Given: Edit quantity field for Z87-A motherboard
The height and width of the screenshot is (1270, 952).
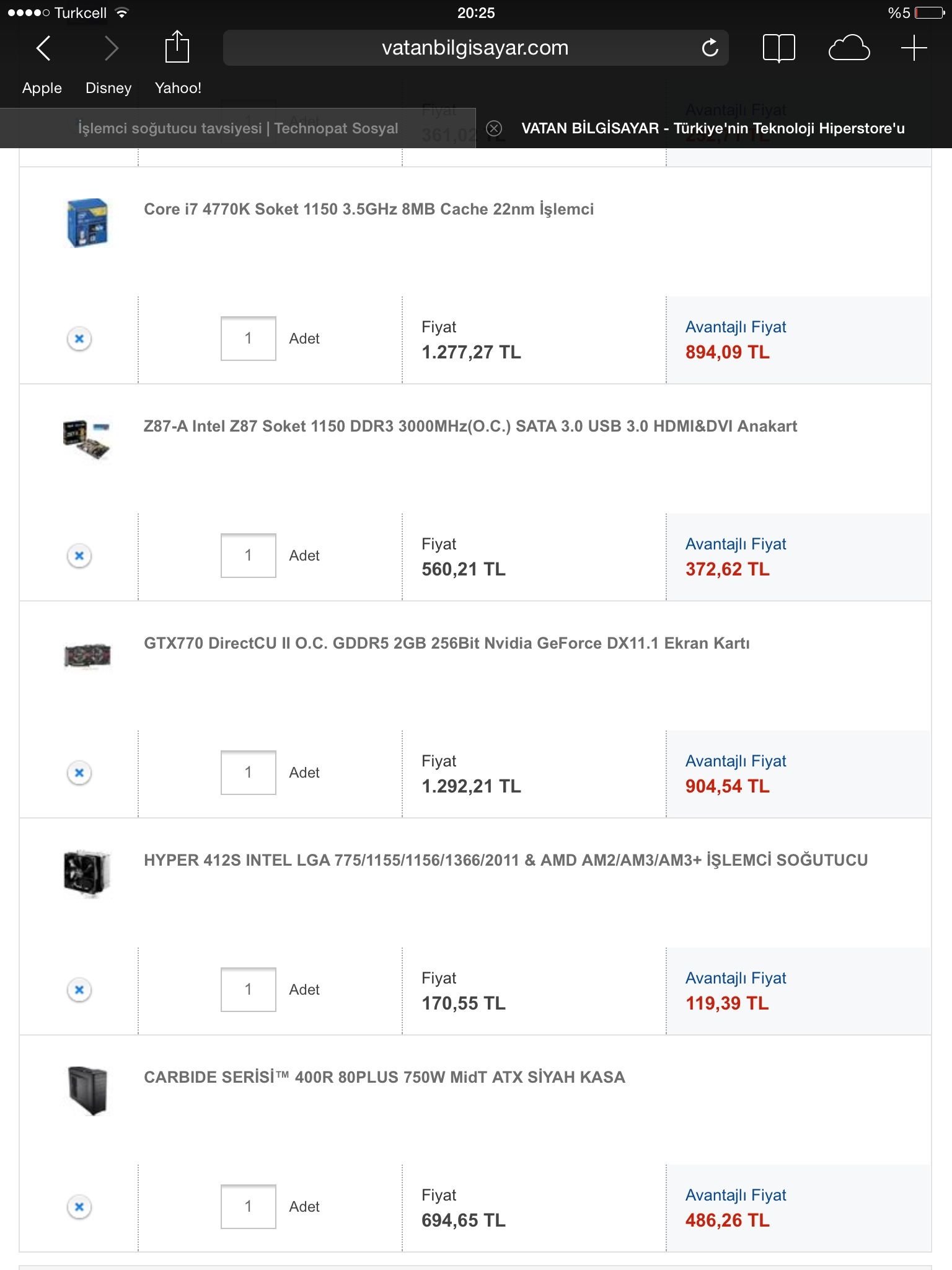Looking at the screenshot, I should pos(248,556).
